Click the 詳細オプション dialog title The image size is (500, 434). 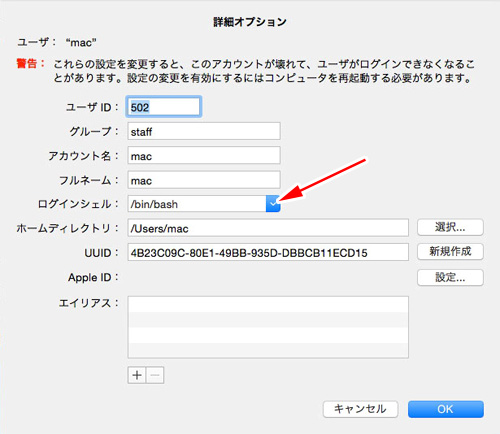coord(250,22)
